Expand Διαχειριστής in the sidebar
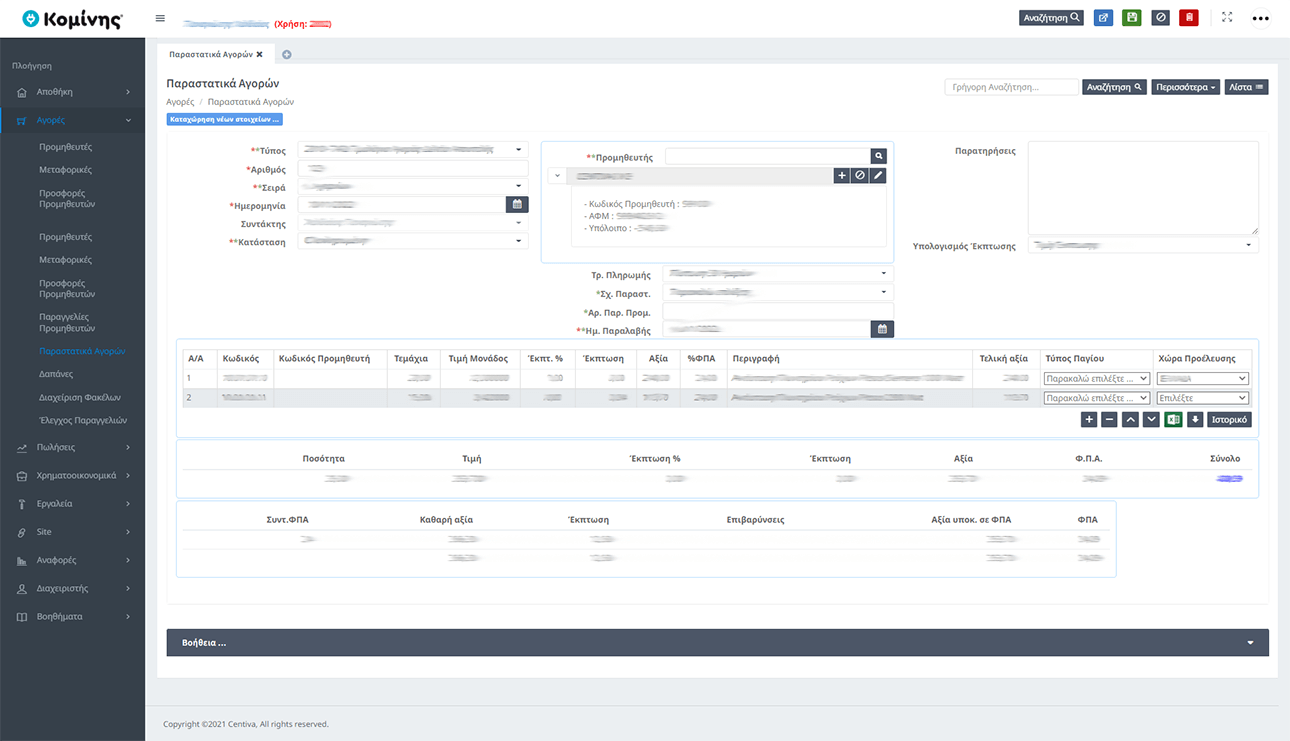Viewport: 1290px width, 741px height. click(x=72, y=588)
